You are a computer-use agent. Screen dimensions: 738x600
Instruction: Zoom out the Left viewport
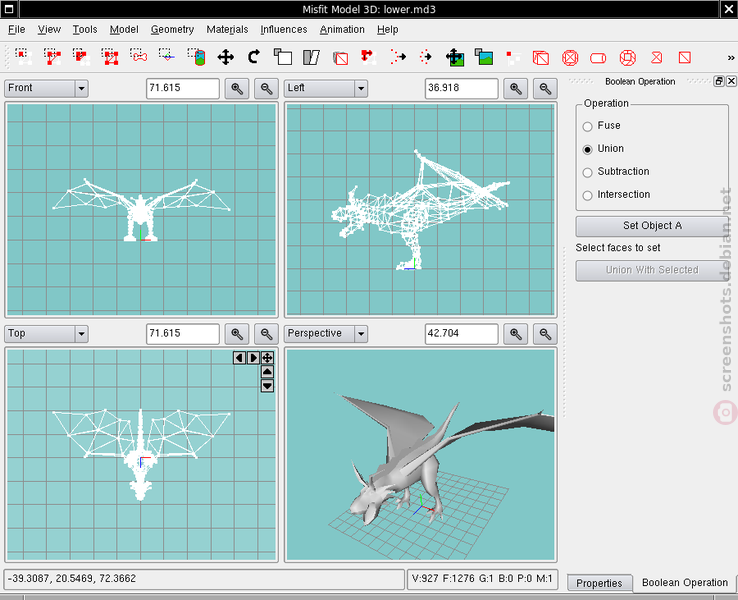tap(545, 88)
